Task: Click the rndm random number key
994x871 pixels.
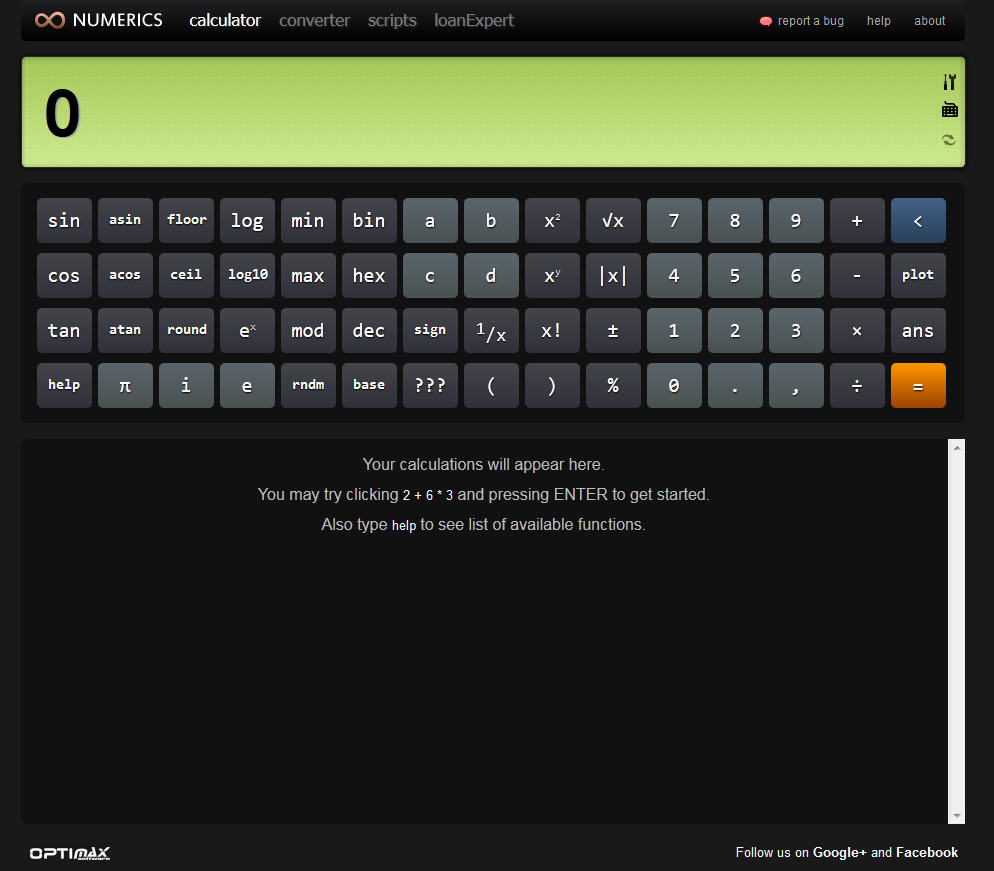Action: pos(308,385)
